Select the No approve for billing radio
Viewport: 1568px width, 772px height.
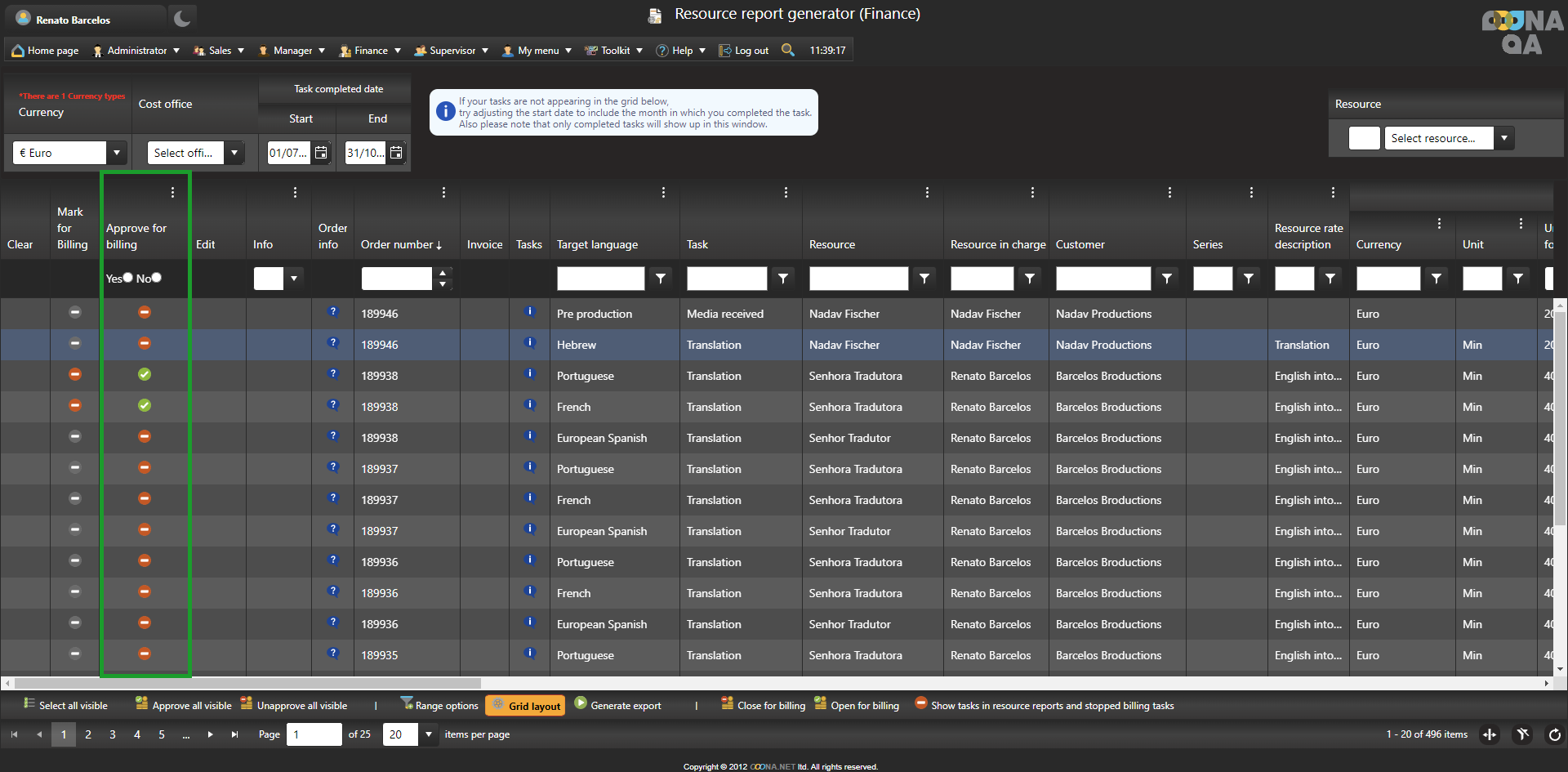[x=157, y=278]
